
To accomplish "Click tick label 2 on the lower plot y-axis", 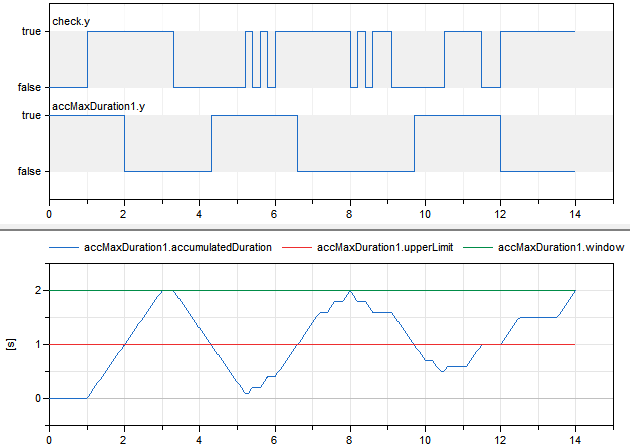I will click(x=37, y=291).
